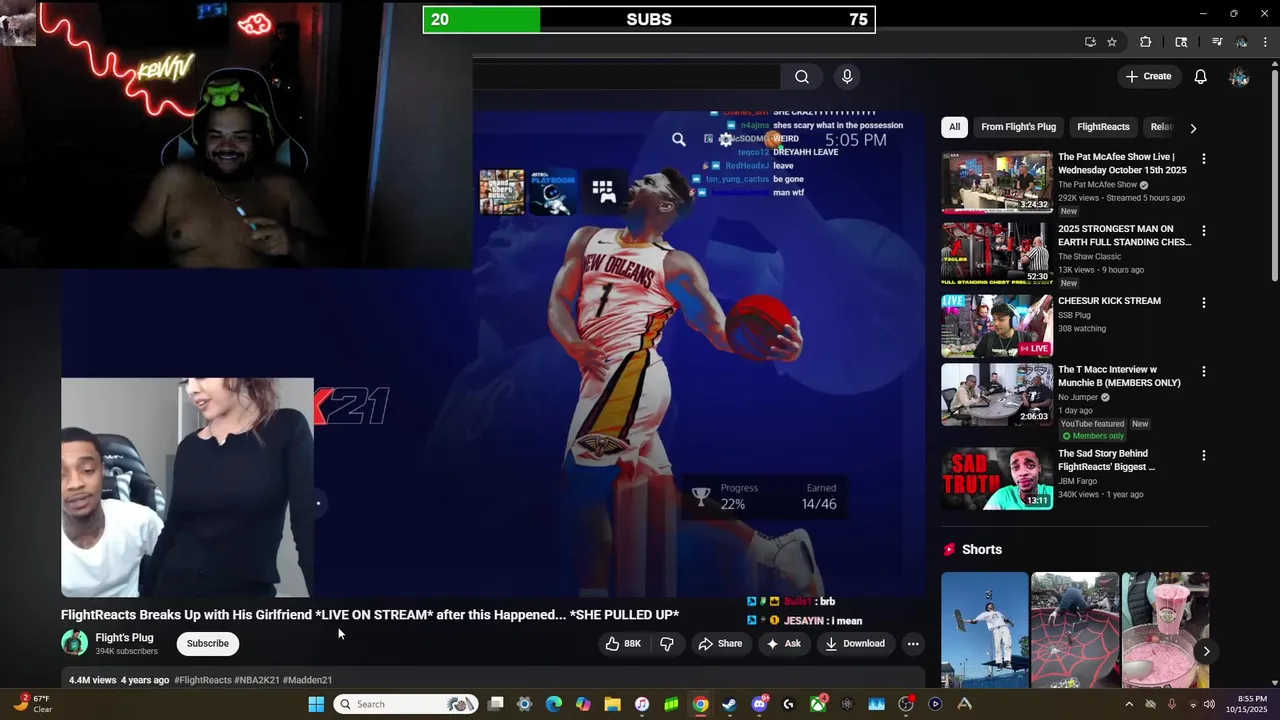Screen dimensions: 1280x720
Task: Click microphone icon in system tray
Action: point(1172,704)
